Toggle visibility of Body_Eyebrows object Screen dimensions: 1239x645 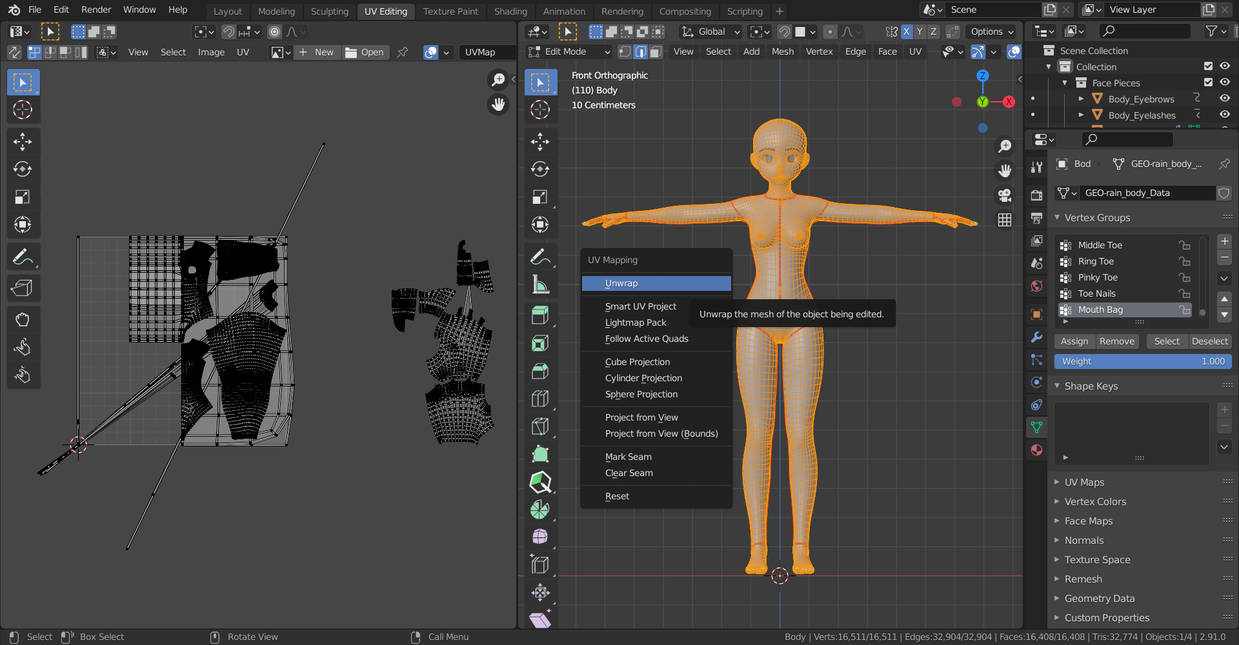pyautogui.click(x=1225, y=99)
